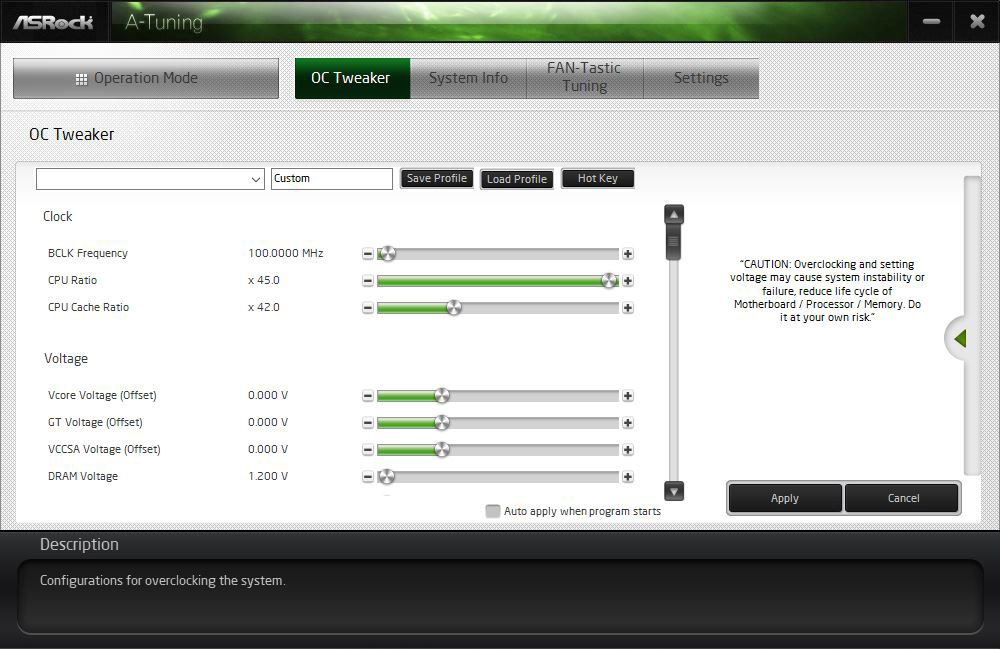Decrease BCLK Frequency with minus button

click(x=367, y=254)
